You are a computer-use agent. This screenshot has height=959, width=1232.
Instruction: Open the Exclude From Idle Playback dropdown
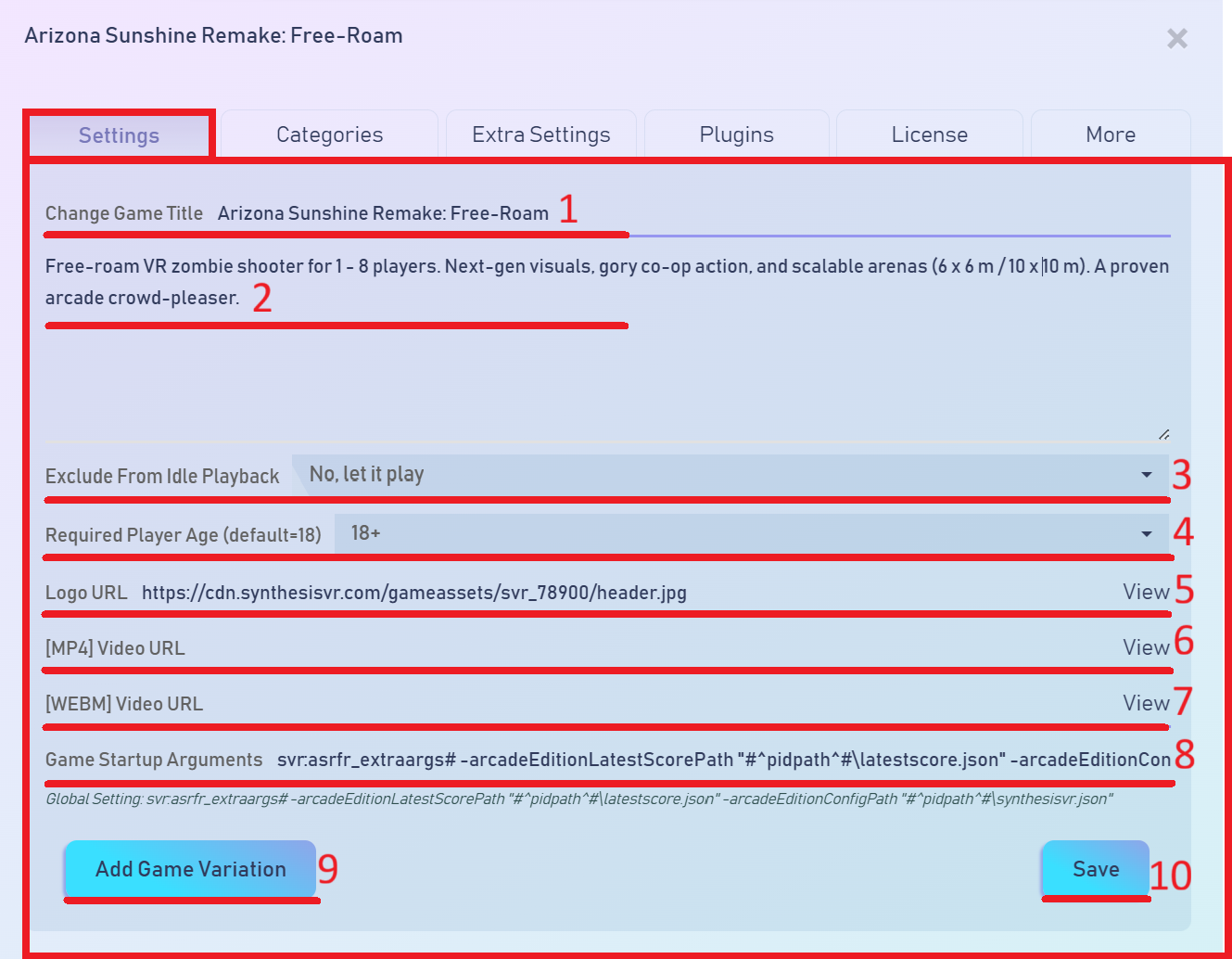pos(730,475)
